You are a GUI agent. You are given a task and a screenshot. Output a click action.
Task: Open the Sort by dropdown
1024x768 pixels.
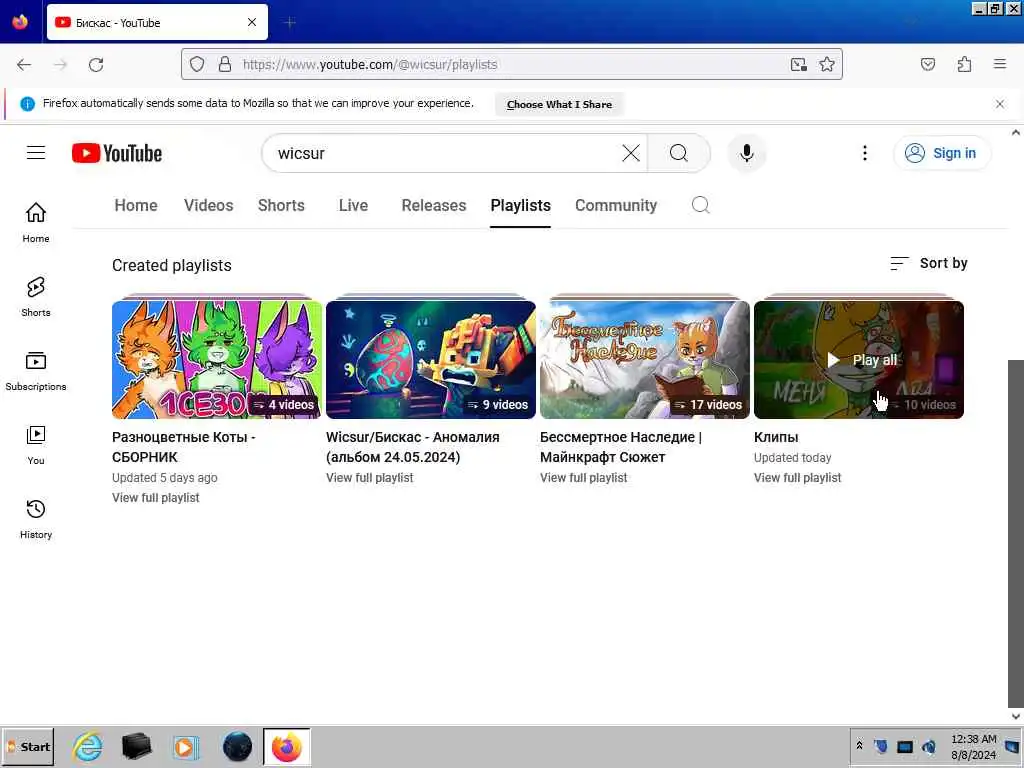coord(929,263)
